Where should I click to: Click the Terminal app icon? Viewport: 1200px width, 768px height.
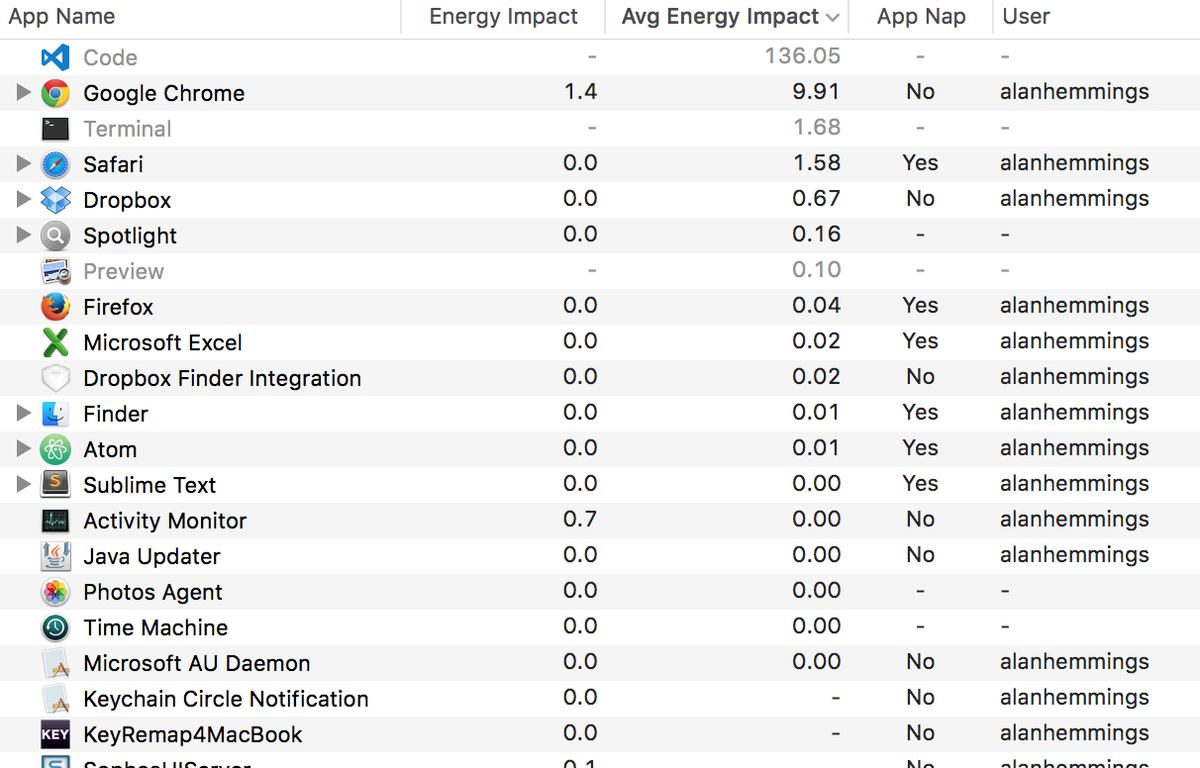(55, 129)
